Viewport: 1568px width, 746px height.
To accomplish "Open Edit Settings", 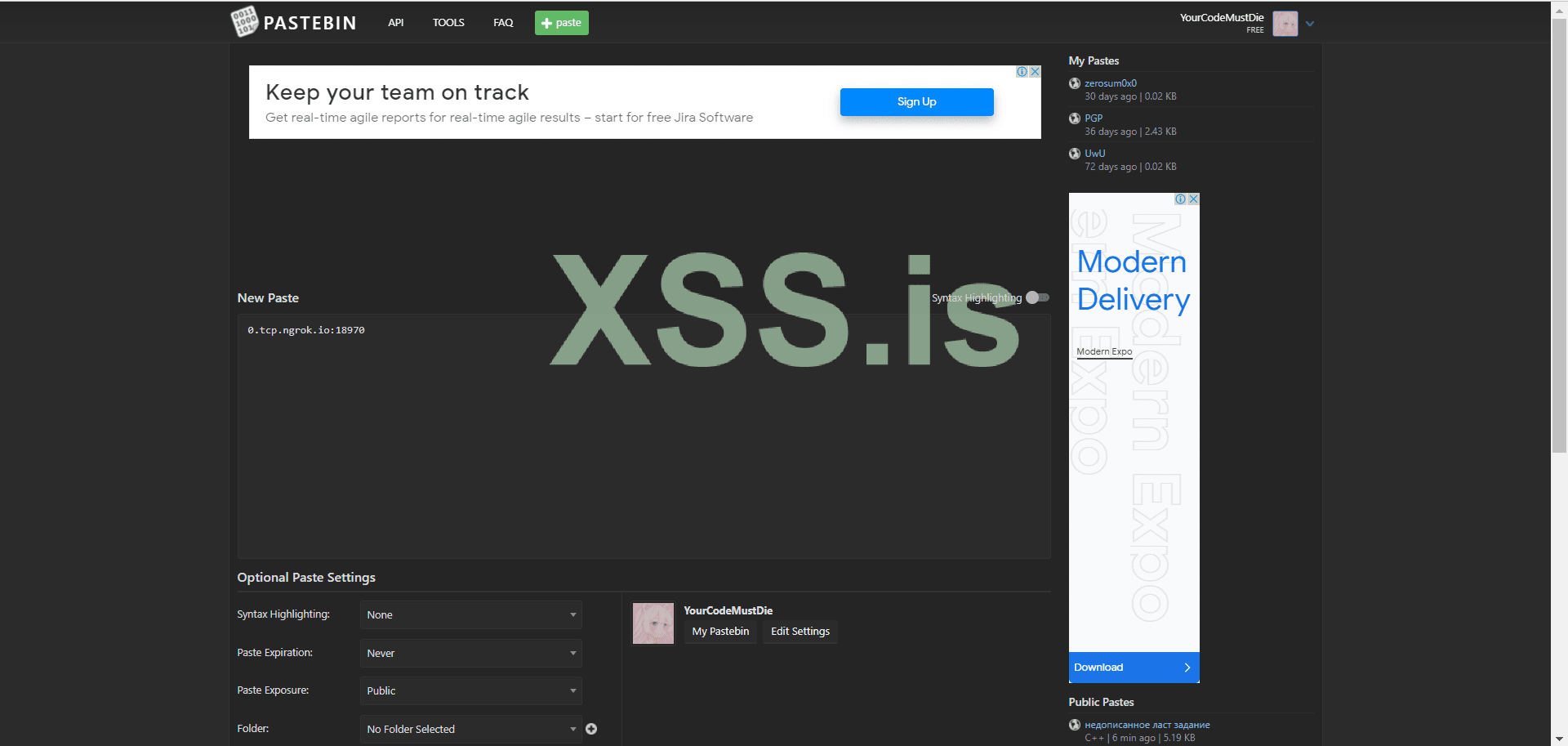I will (x=800, y=632).
